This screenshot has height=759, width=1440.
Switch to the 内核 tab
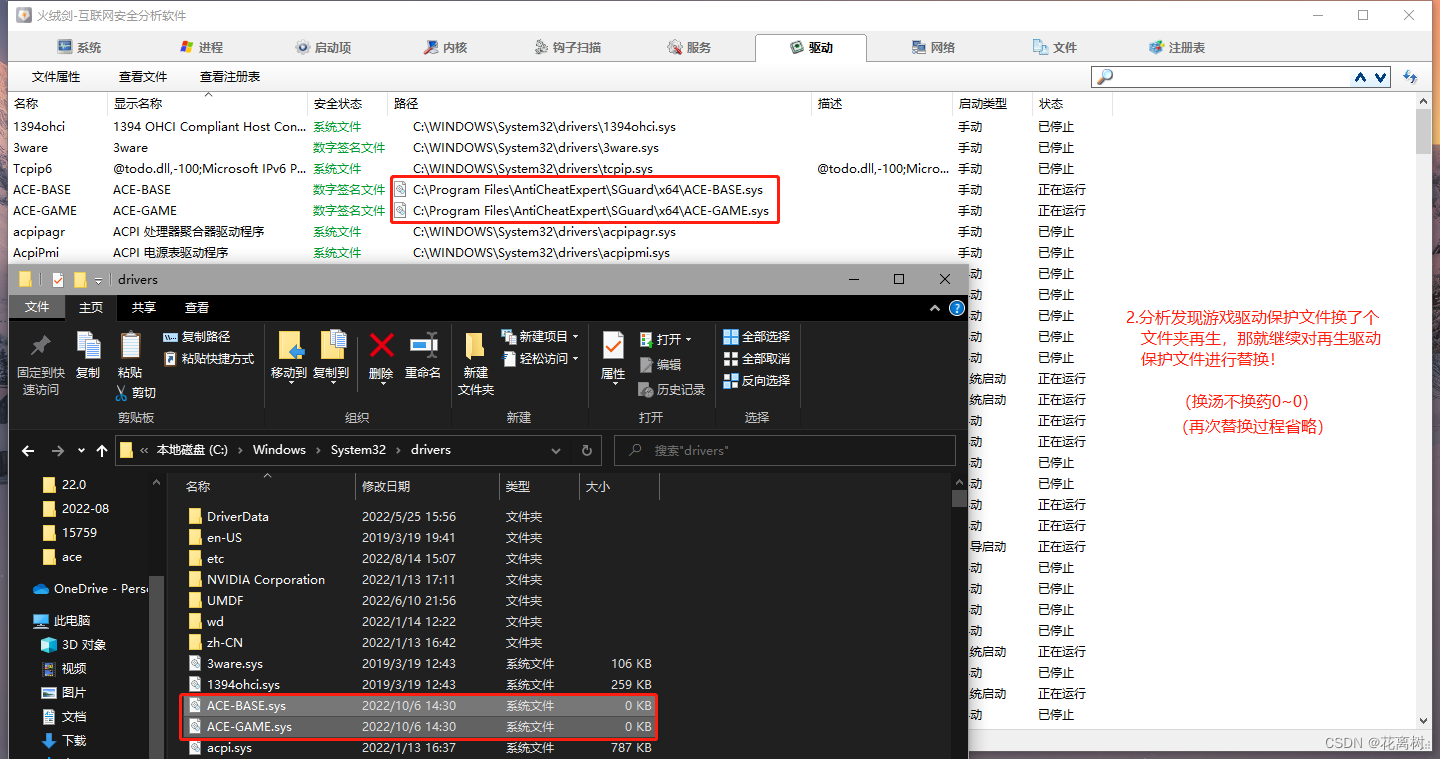(445, 47)
